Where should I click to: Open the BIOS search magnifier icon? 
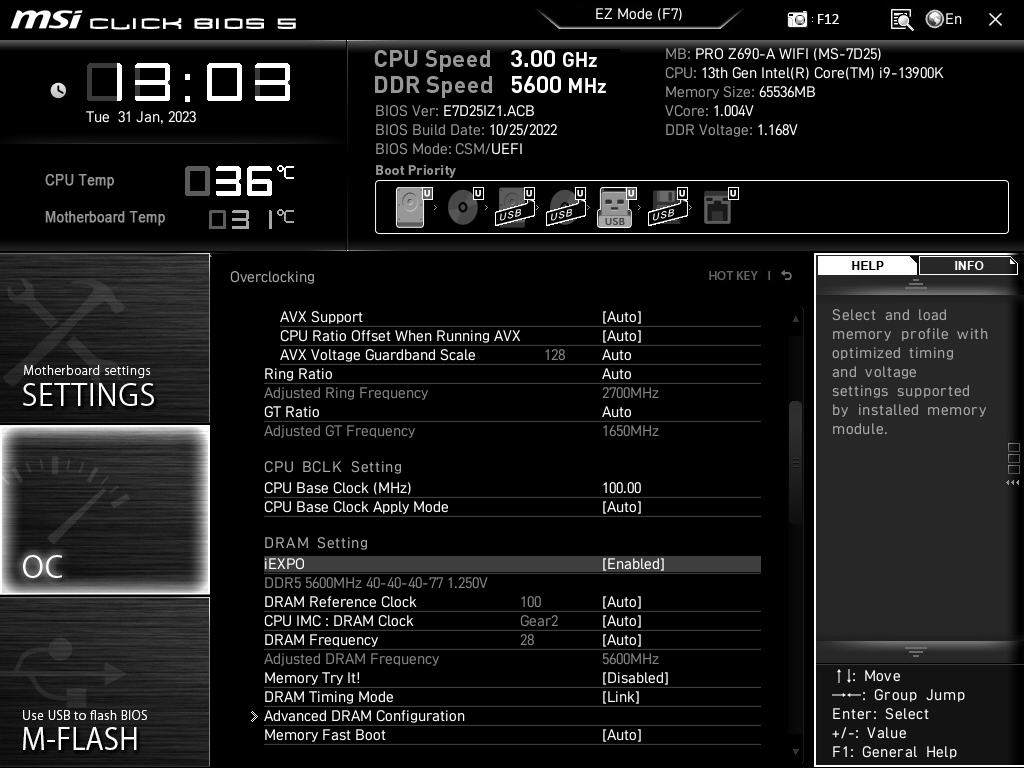902,20
